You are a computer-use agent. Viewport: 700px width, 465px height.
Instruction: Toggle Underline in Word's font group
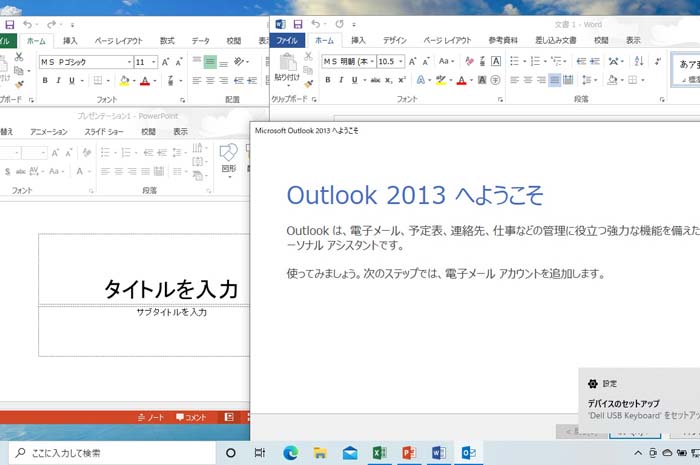[354, 80]
